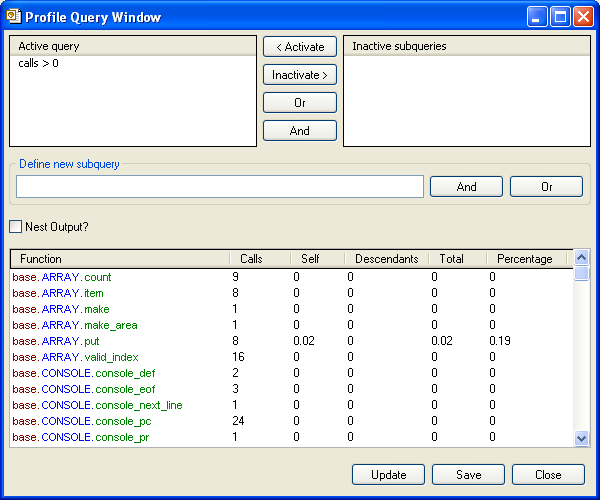Click the Or button between query lists

click(x=300, y=103)
